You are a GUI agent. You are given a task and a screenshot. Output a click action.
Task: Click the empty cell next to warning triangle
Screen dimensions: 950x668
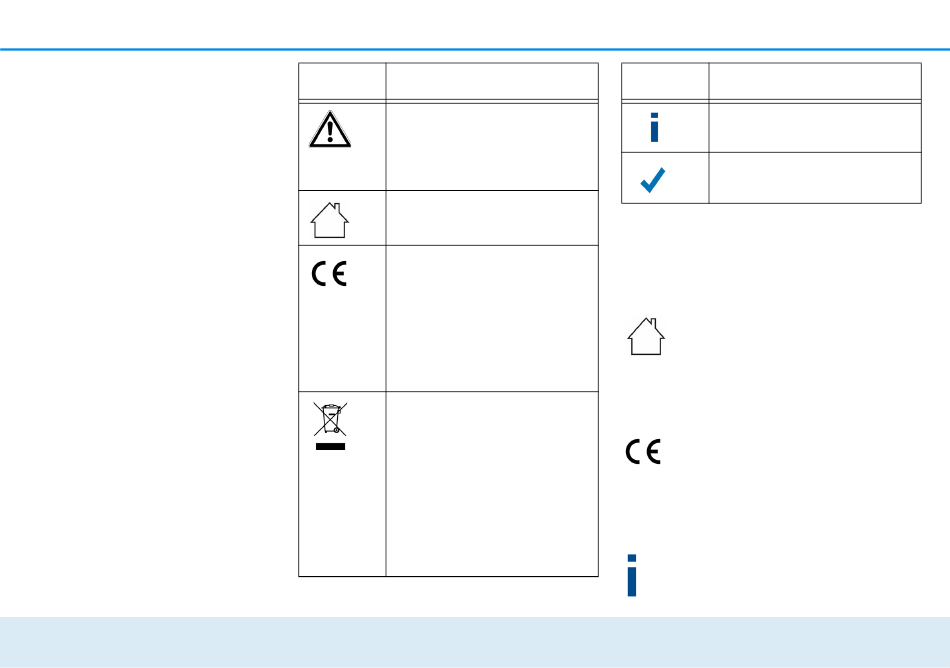[x=492, y=147]
